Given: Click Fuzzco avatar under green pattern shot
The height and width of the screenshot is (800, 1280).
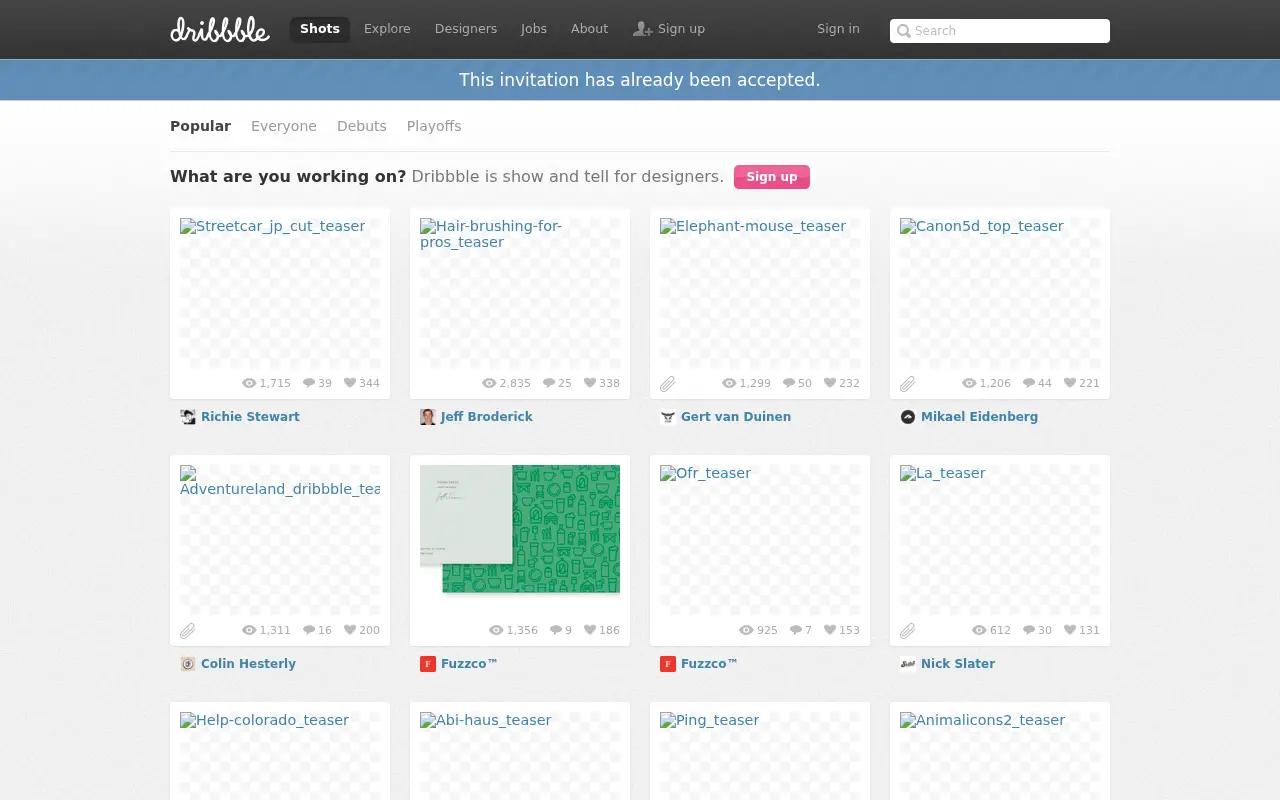Looking at the screenshot, I should pos(428,664).
